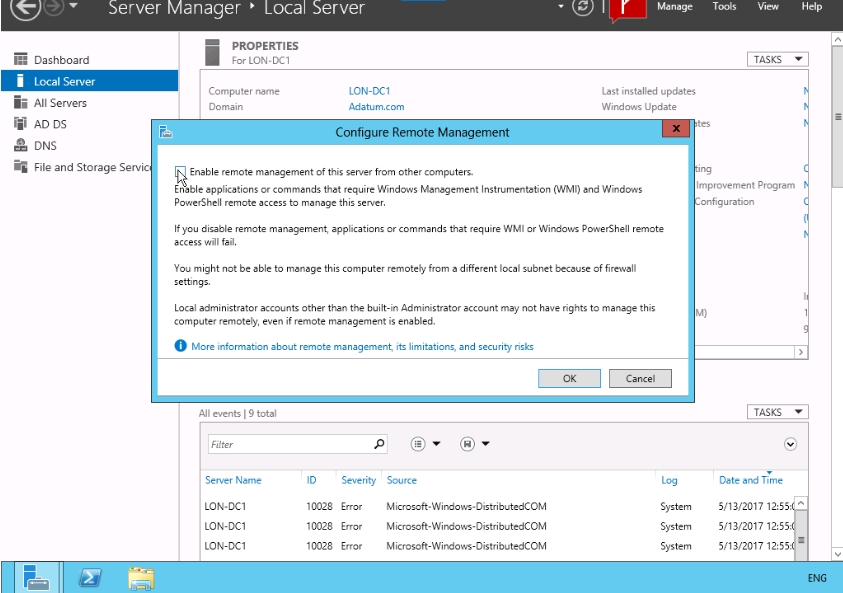Click the main window scrollbar up arrow
843x593 pixels.
pyautogui.click(x=837, y=40)
